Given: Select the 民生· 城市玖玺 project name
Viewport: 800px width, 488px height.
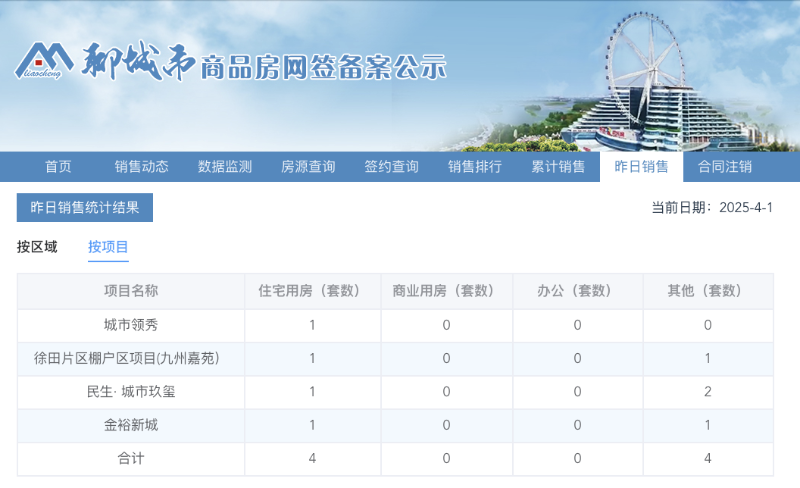Looking at the screenshot, I should pyautogui.click(x=131, y=392).
